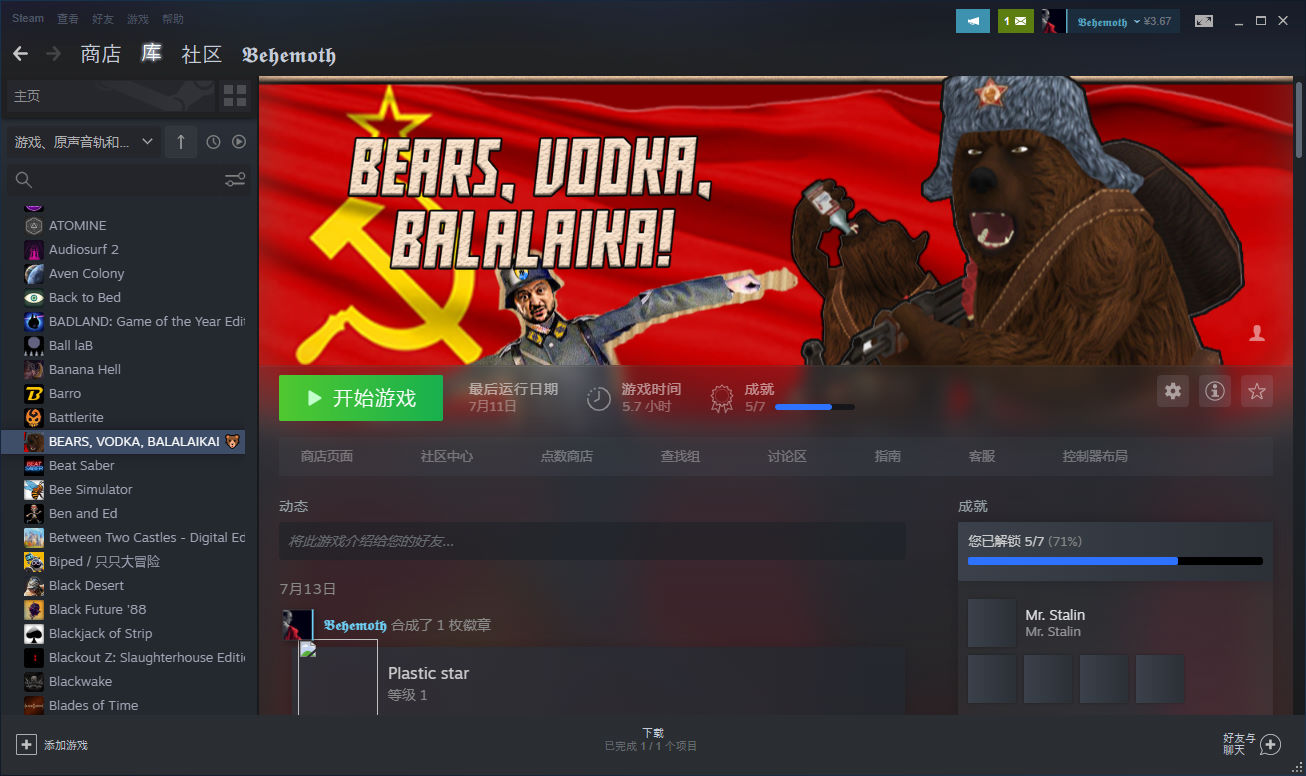Open the 客服 link
The height and width of the screenshot is (776, 1306).
point(982,456)
